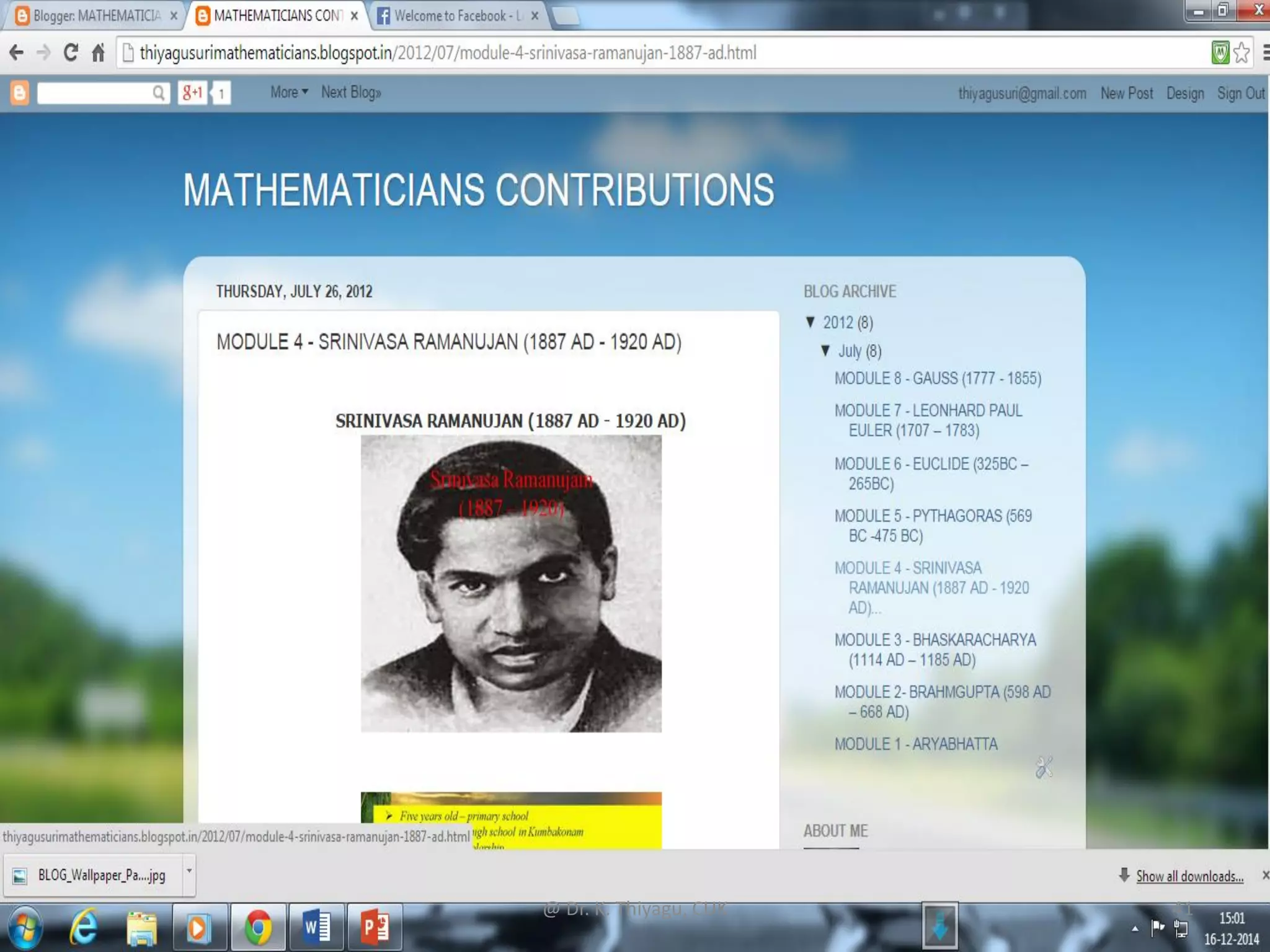Click the Google +1 button
The width and height of the screenshot is (1270, 952).
pyautogui.click(x=192, y=93)
